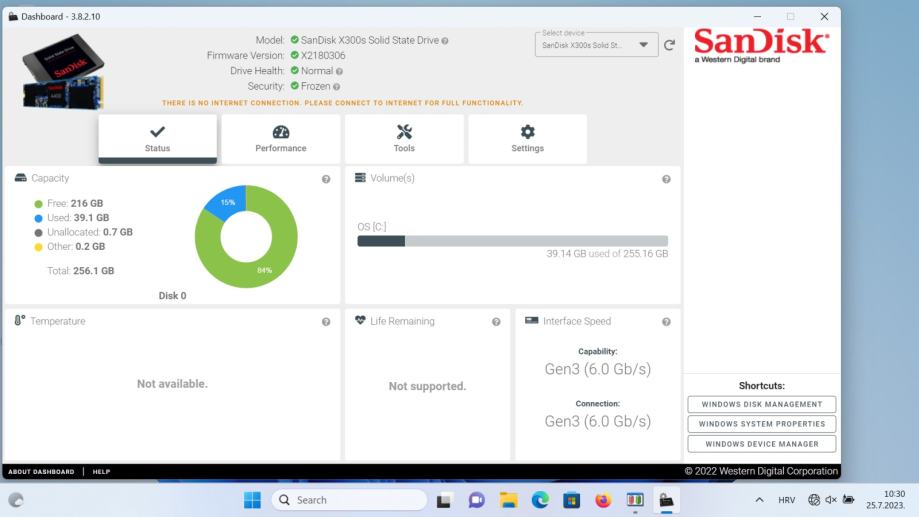Open Windows System Properties shortcut
919x517 pixels.
pyautogui.click(x=762, y=424)
